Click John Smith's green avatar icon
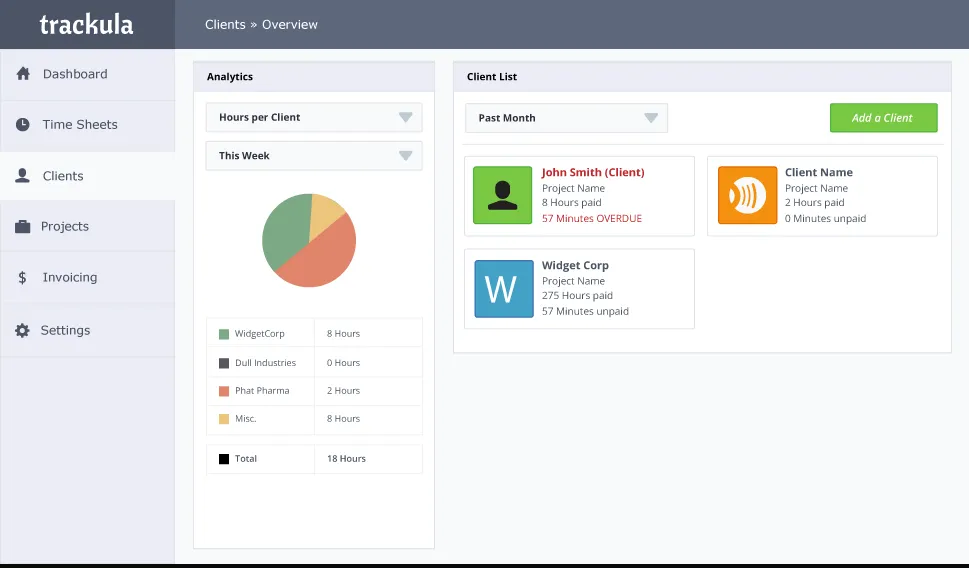Image resolution: width=969 pixels, height=568 pixels. [502, 195]
